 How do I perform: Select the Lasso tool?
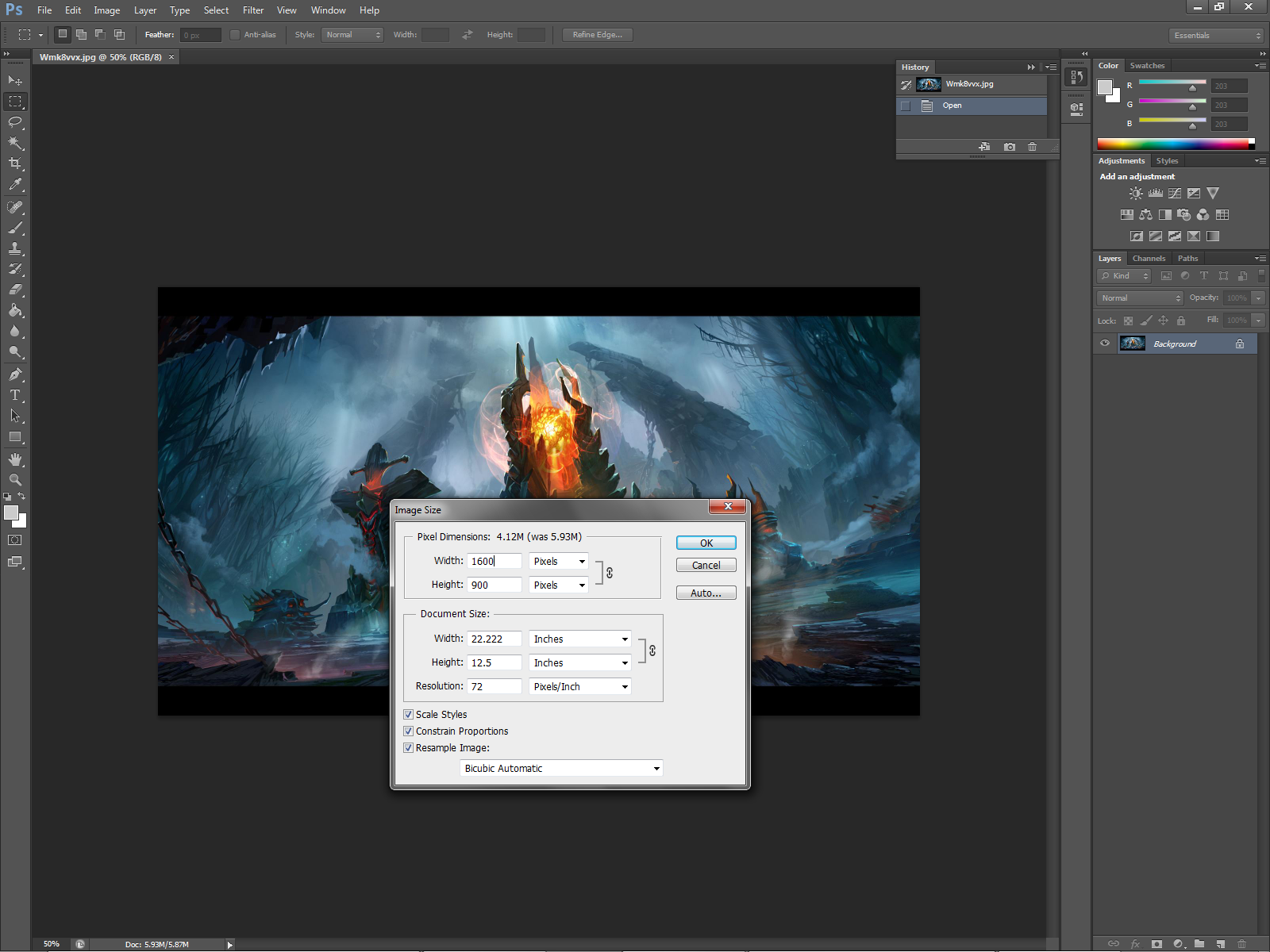point(15,122)
